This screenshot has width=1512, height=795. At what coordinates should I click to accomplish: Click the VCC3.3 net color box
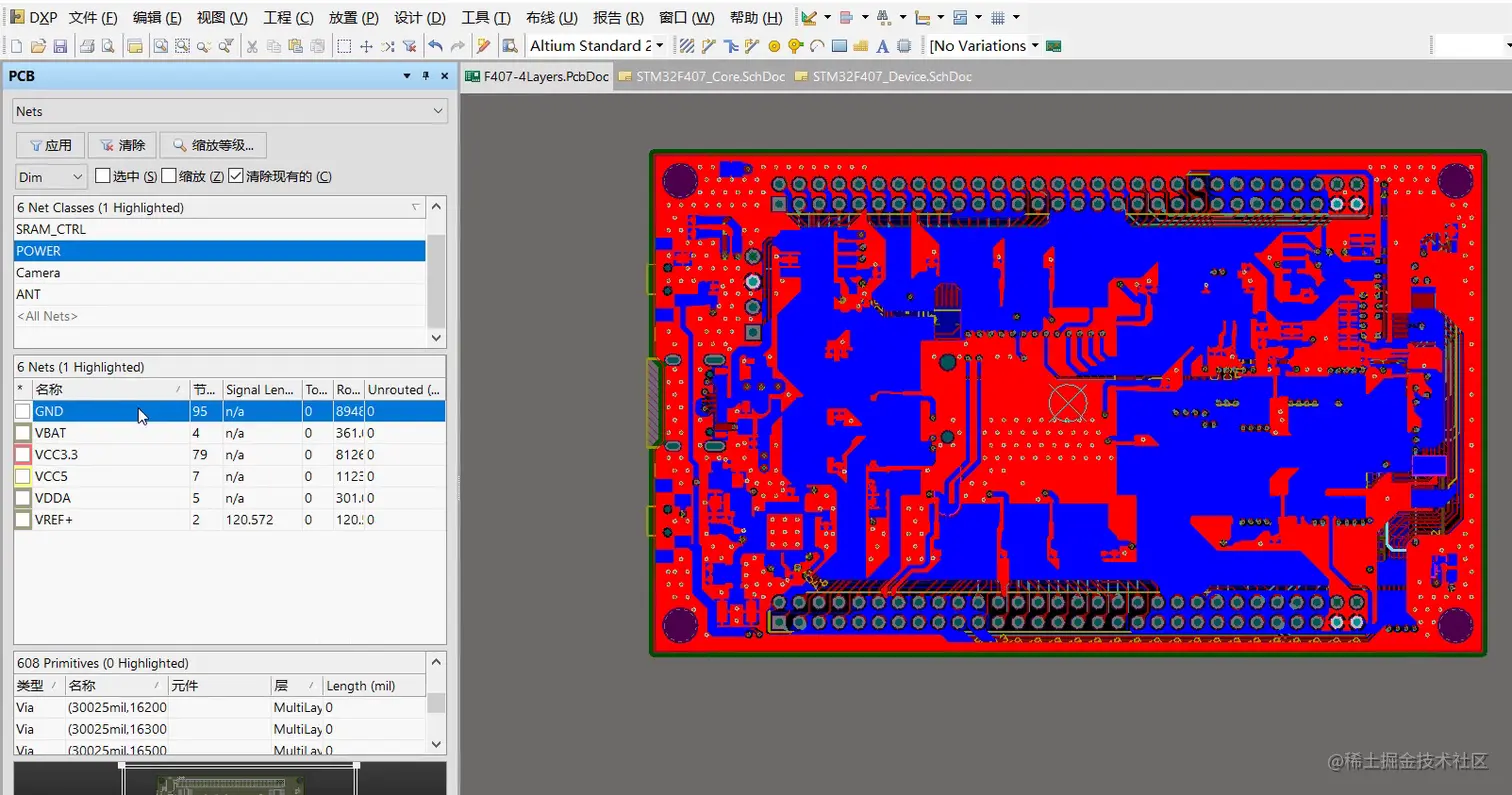coord(23,454)
